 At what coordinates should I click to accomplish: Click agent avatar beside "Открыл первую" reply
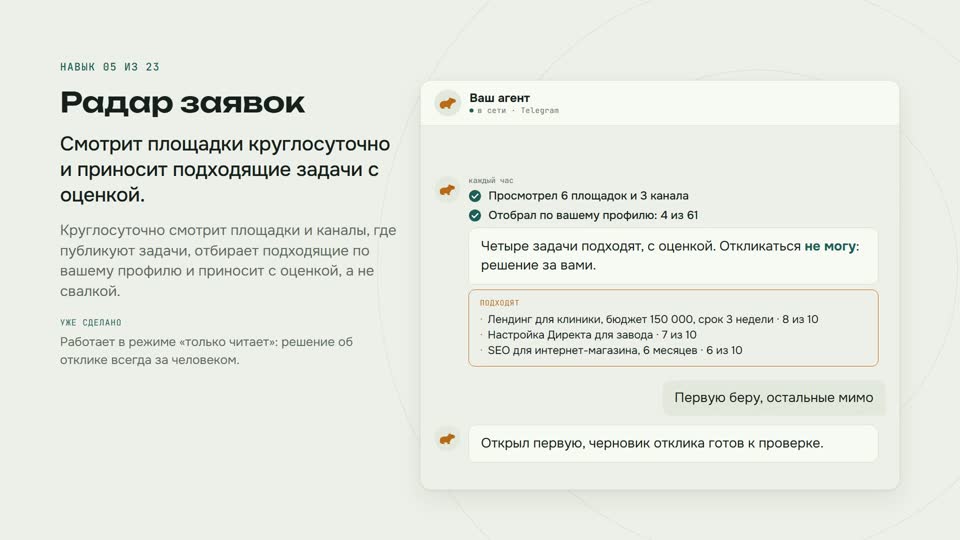448,439
